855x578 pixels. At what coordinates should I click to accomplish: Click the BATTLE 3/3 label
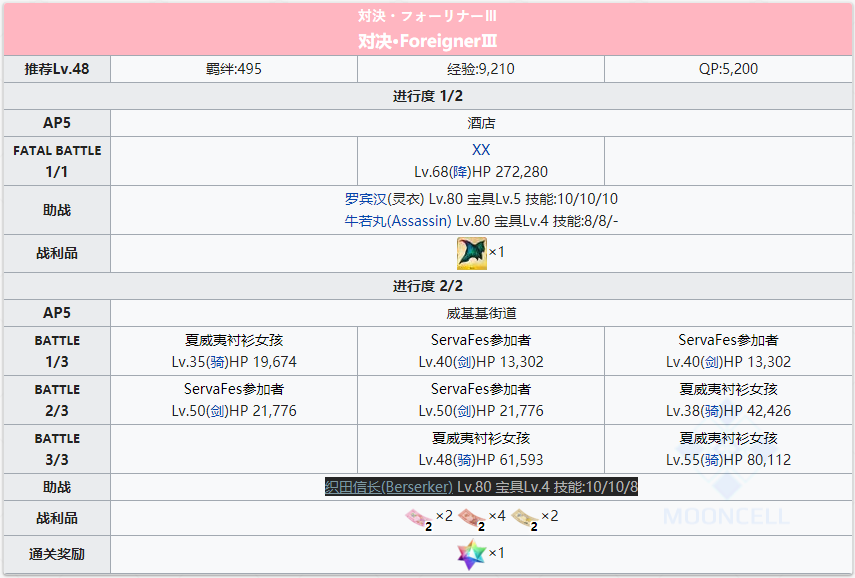[57, 449]
